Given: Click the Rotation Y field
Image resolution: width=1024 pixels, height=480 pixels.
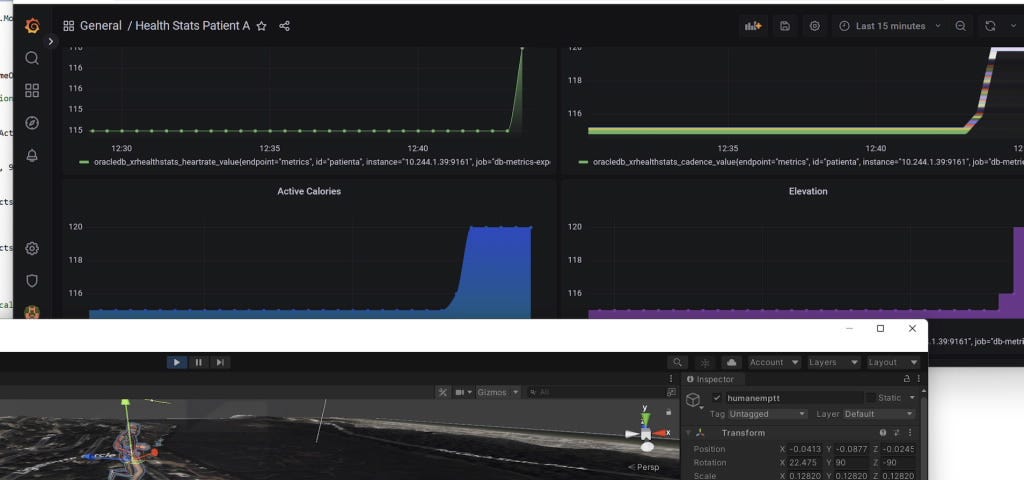Looking at the screenshot, I should (x=852, y=462).
